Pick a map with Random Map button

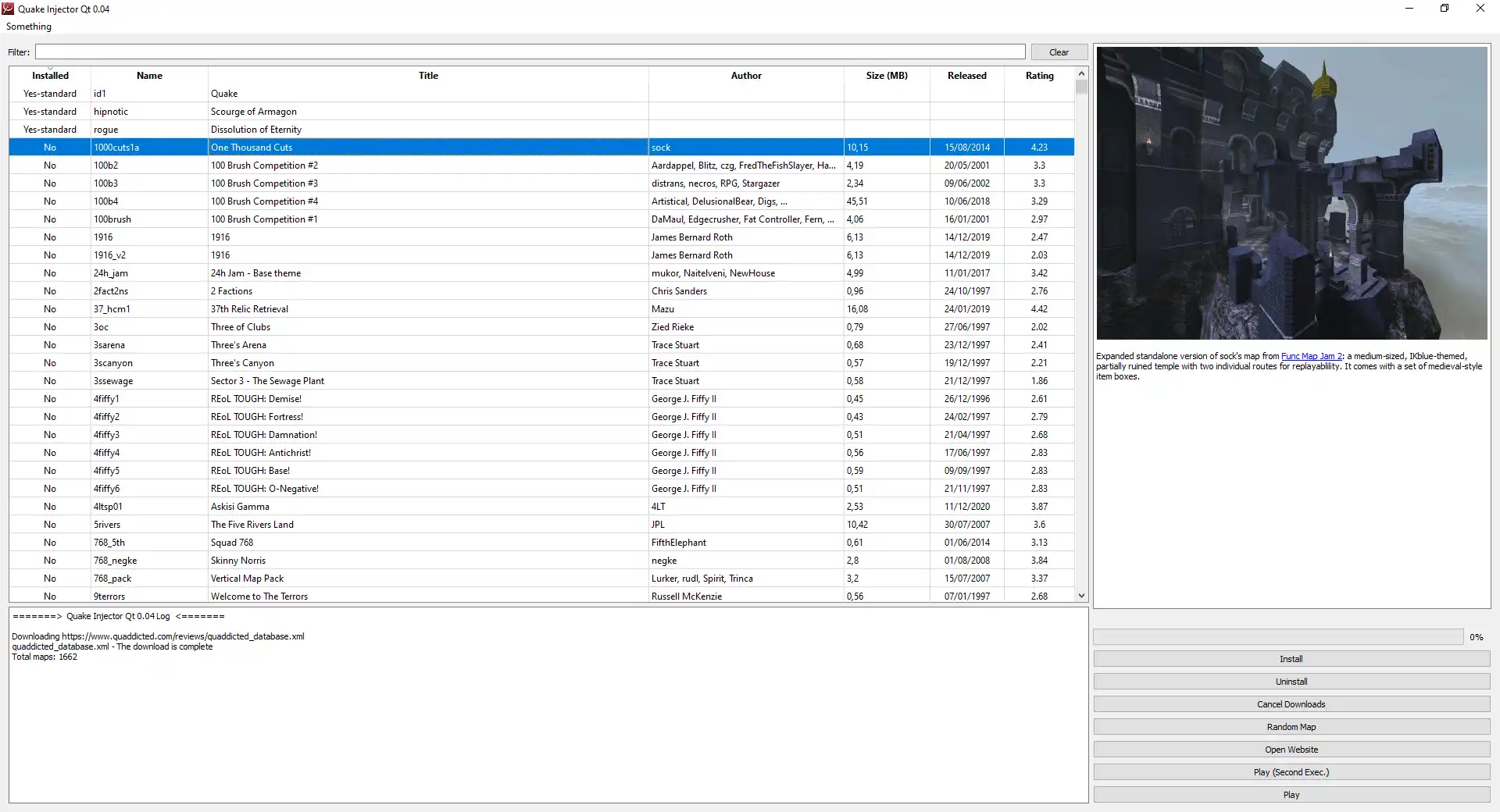point(1291,727)
